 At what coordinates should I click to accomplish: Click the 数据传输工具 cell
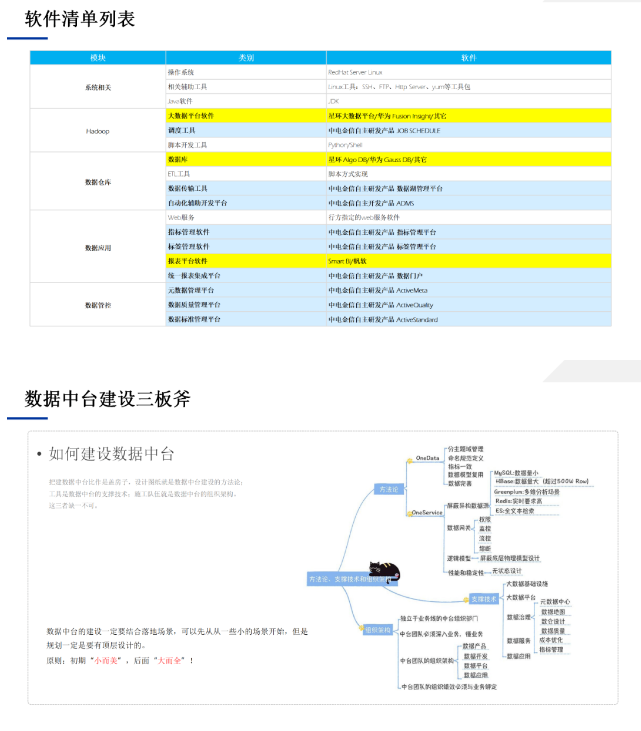[246, 188]
